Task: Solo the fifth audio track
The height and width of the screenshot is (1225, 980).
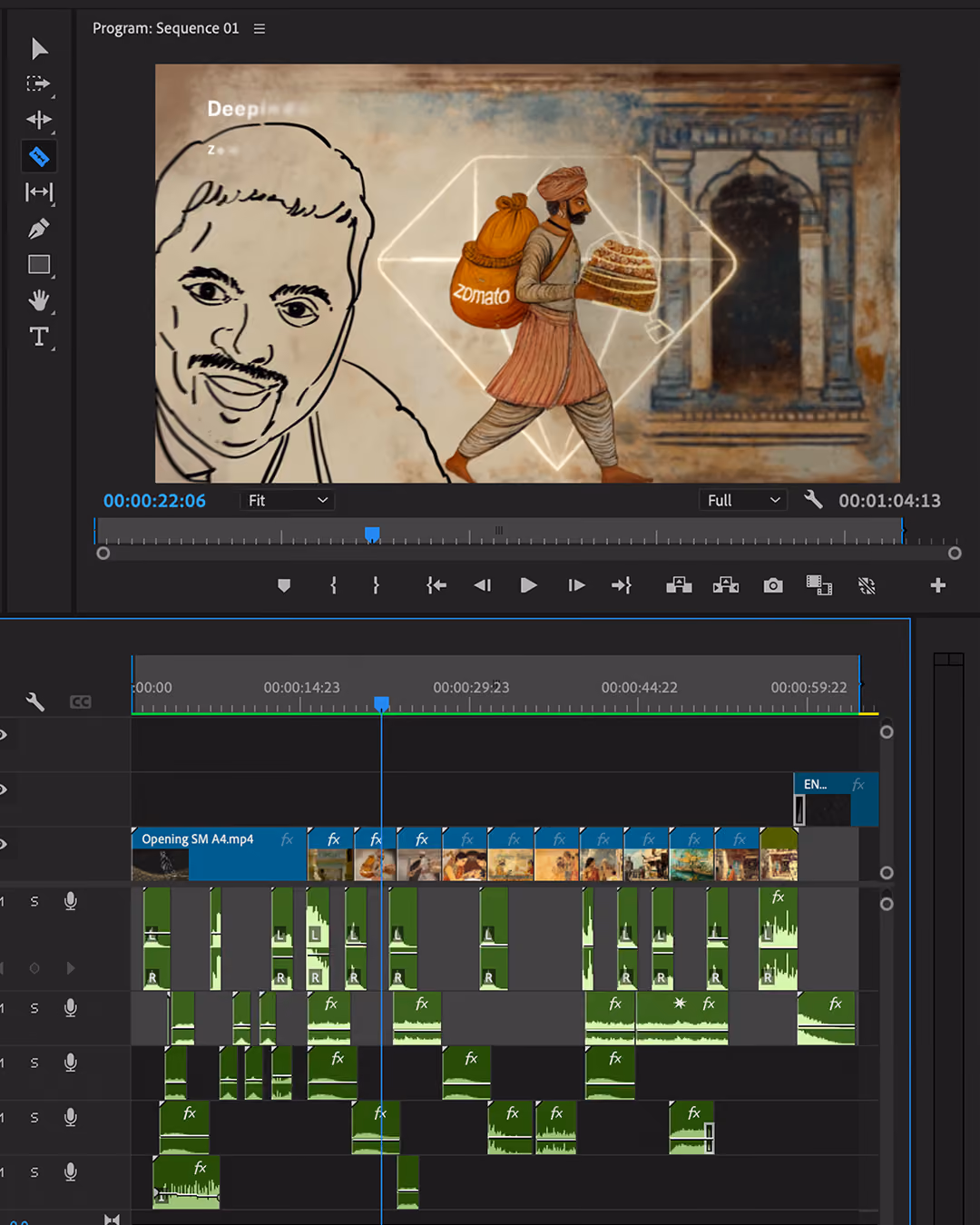Action: [x=34, y=1172]
